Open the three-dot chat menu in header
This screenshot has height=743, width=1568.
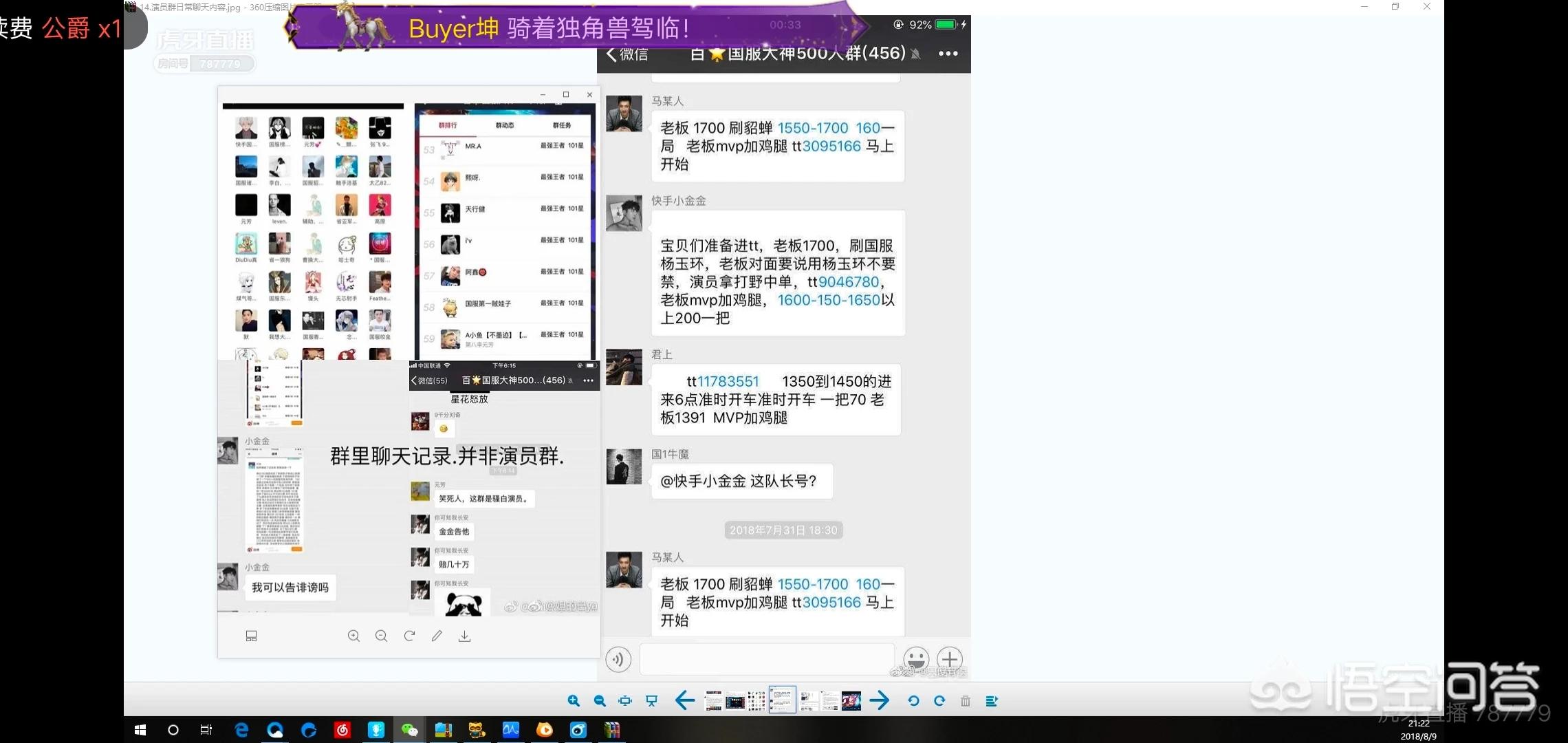(948, 54)
